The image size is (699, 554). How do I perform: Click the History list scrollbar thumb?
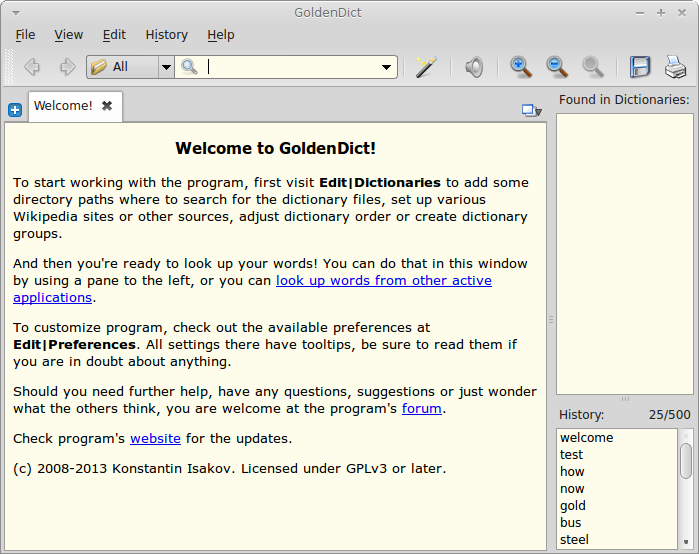(x=686, y=461)
